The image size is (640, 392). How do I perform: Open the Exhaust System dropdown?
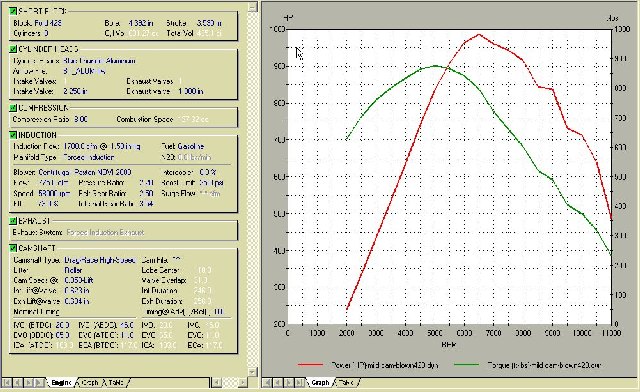(105, 232)
